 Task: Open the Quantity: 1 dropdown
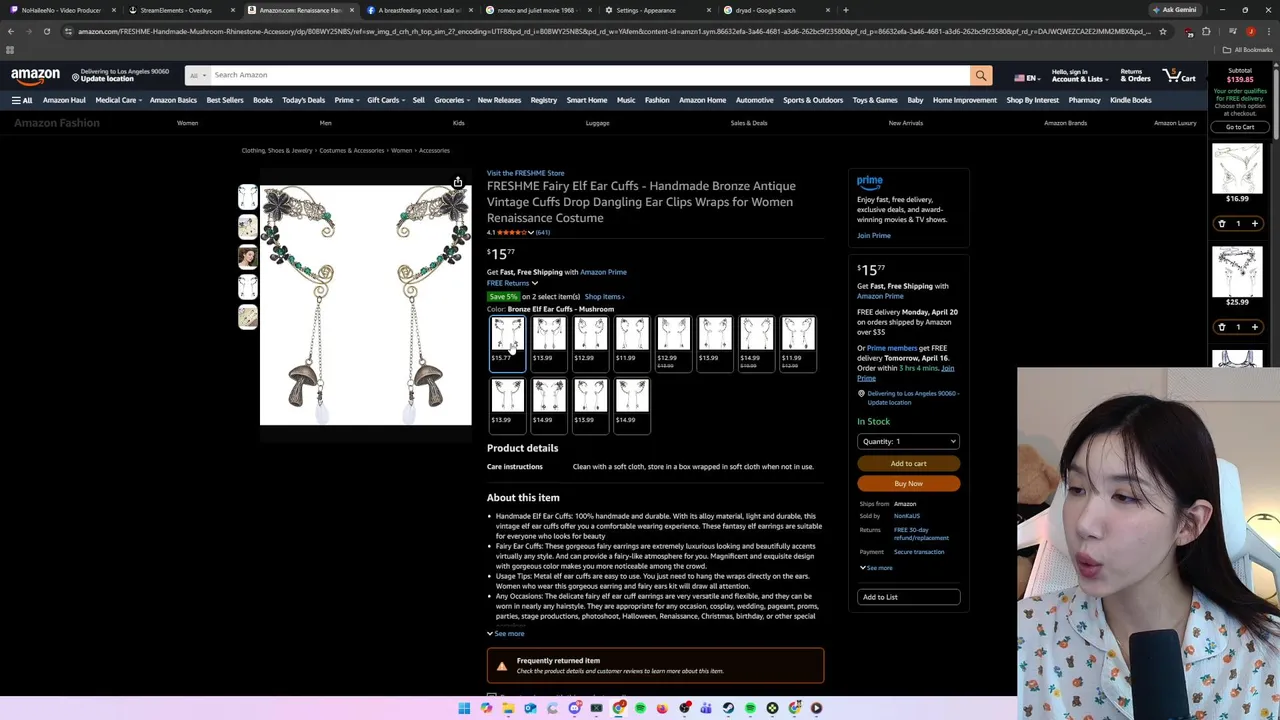click(909, 441)
